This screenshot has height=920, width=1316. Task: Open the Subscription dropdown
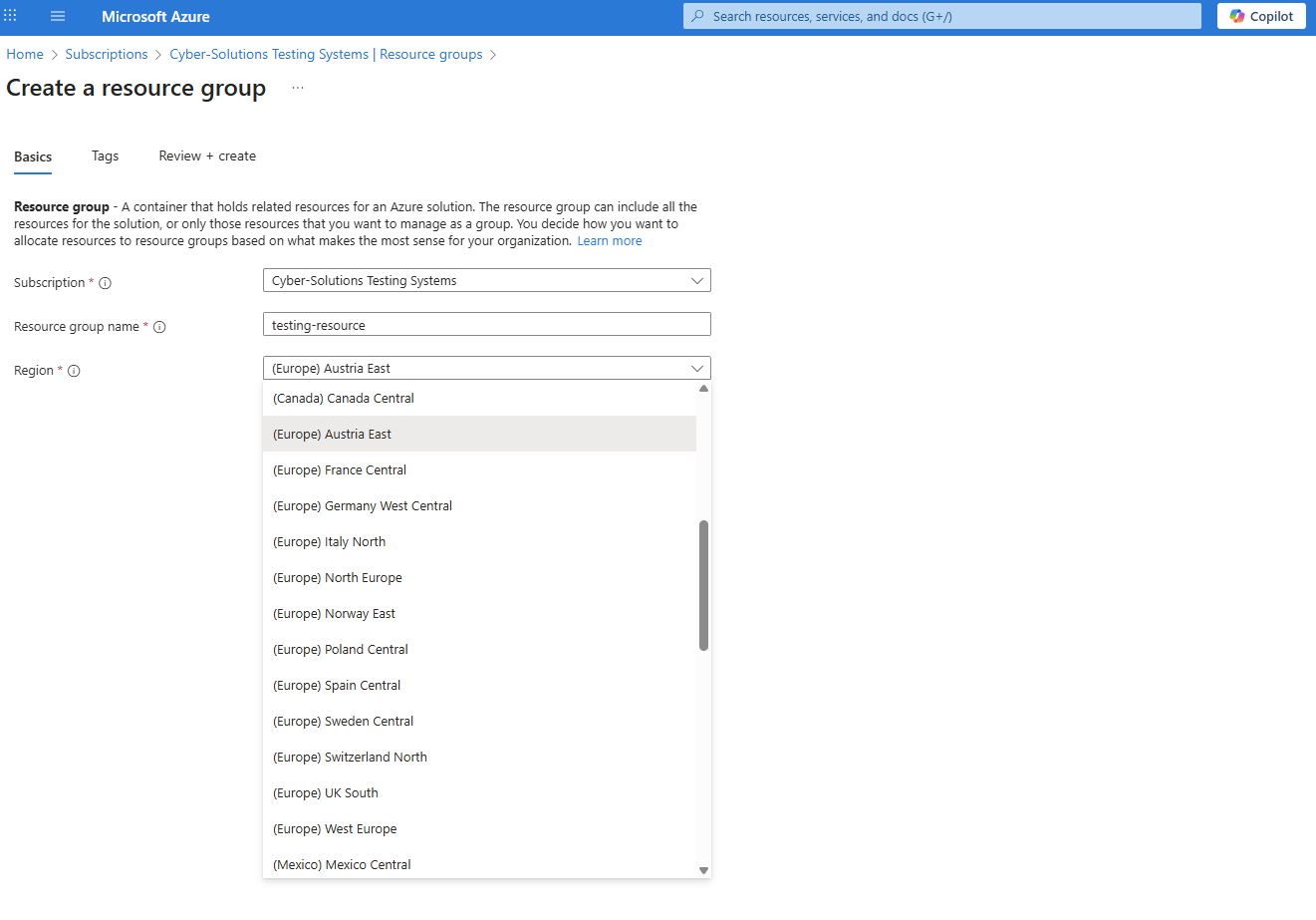click(486, 280)
